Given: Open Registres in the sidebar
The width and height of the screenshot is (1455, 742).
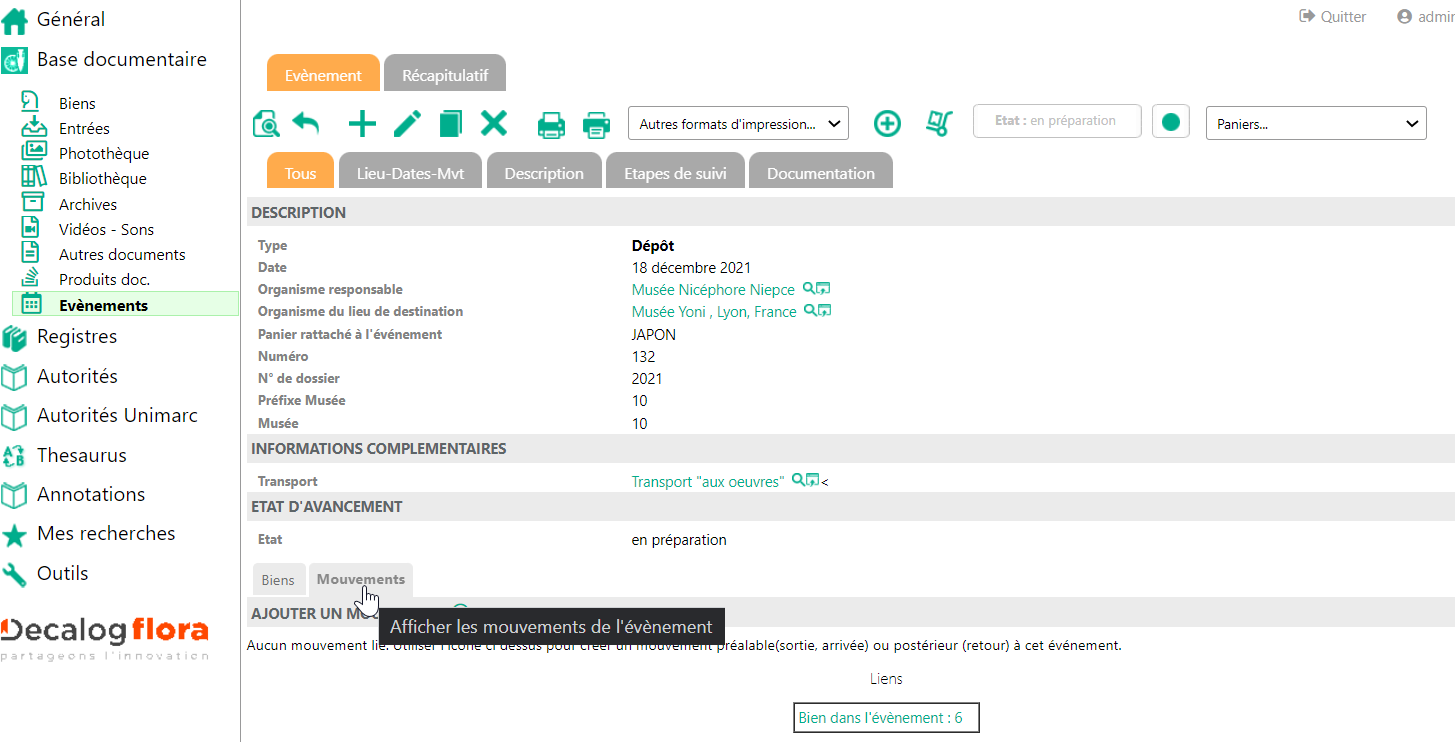Looking at the screenshot, I should tap(76, 337).
